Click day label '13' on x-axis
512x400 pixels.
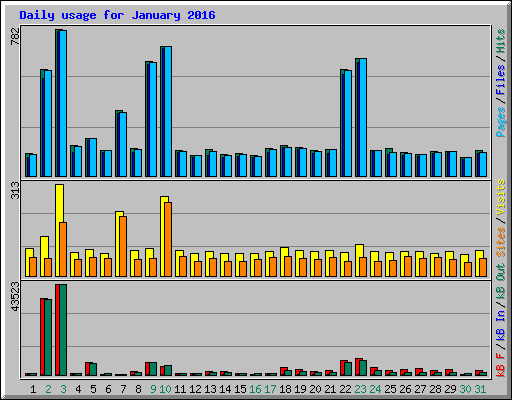(x=210, y=389)
